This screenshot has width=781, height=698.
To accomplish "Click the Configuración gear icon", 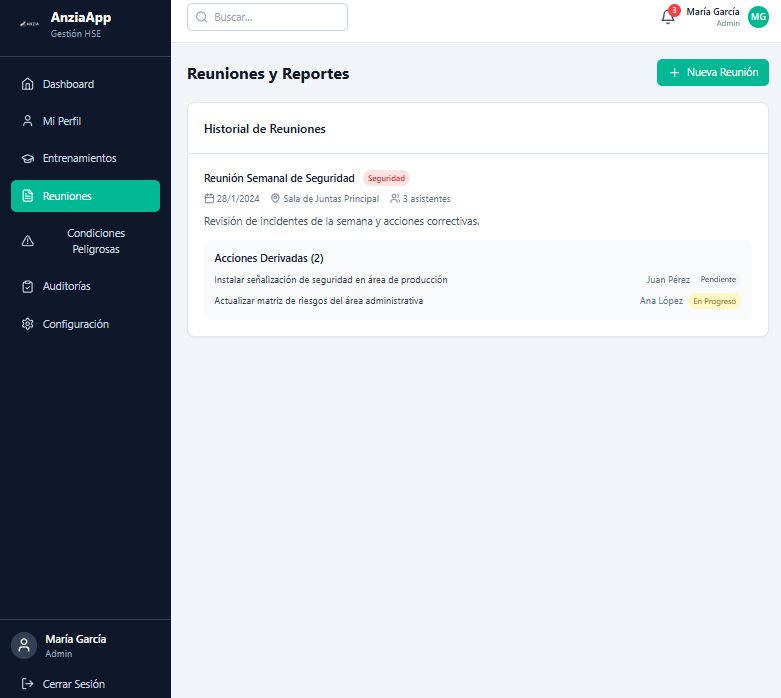I will tap(28, 324).
